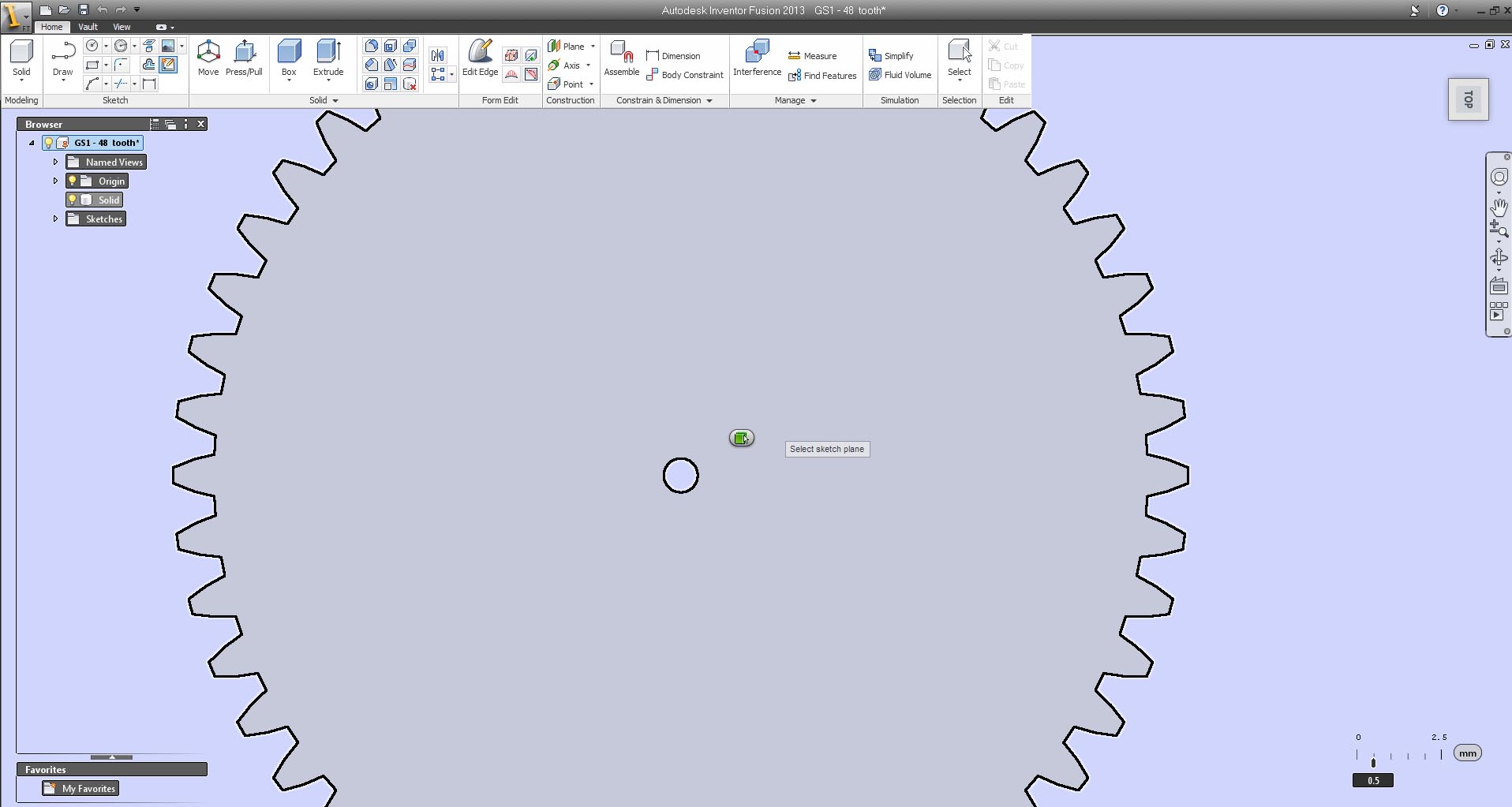The height and width of the screenshot is (807, 1512).
Task: Open the Axis dropdown arrow
Action: [588, 65]
